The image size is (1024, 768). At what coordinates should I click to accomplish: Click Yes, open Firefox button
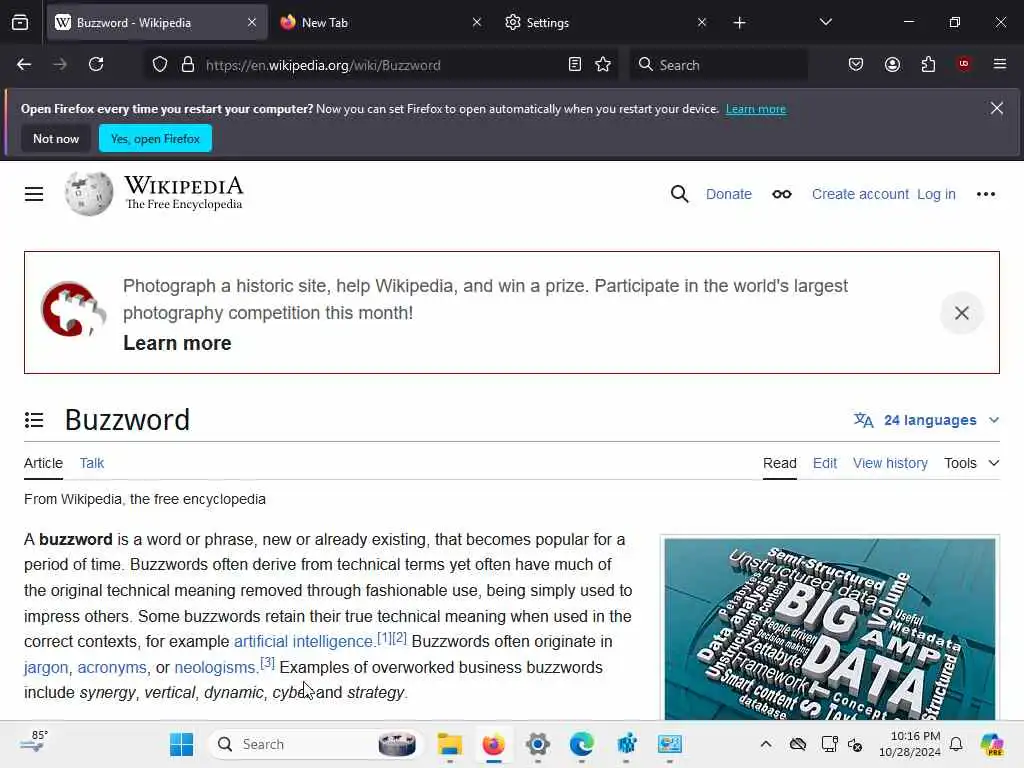click(155, 138)
